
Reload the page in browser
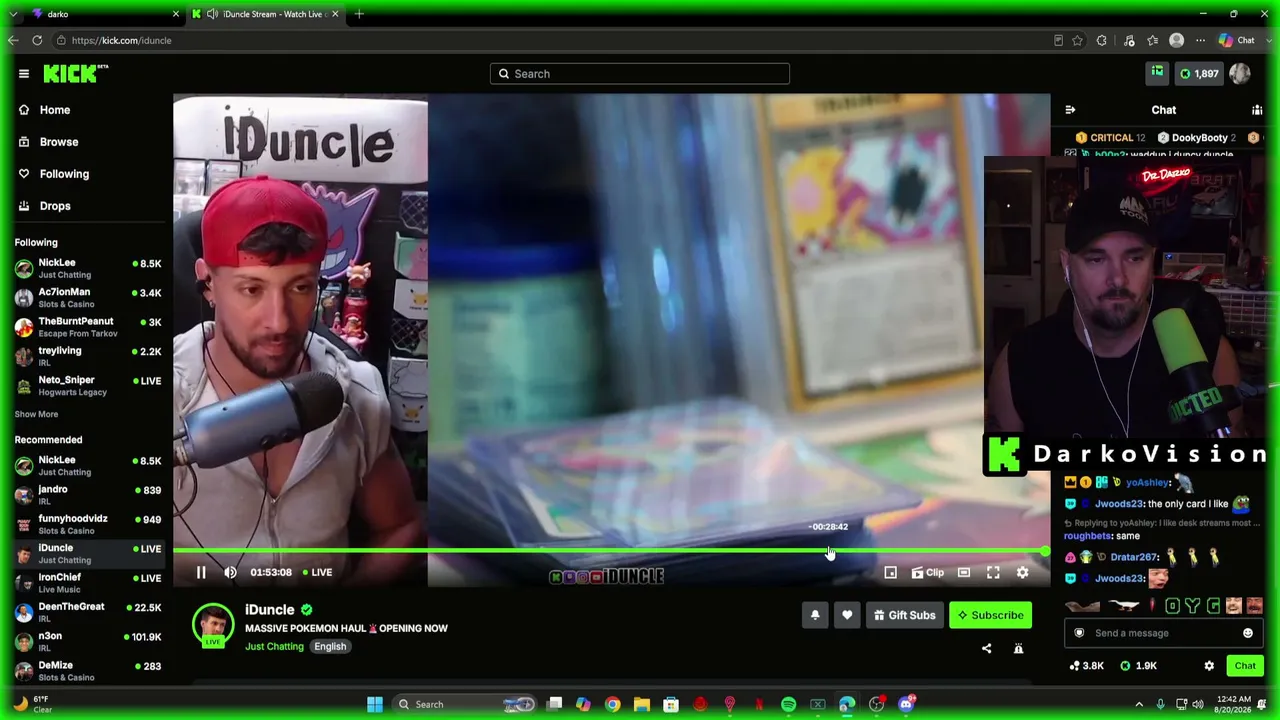point(37,40)
